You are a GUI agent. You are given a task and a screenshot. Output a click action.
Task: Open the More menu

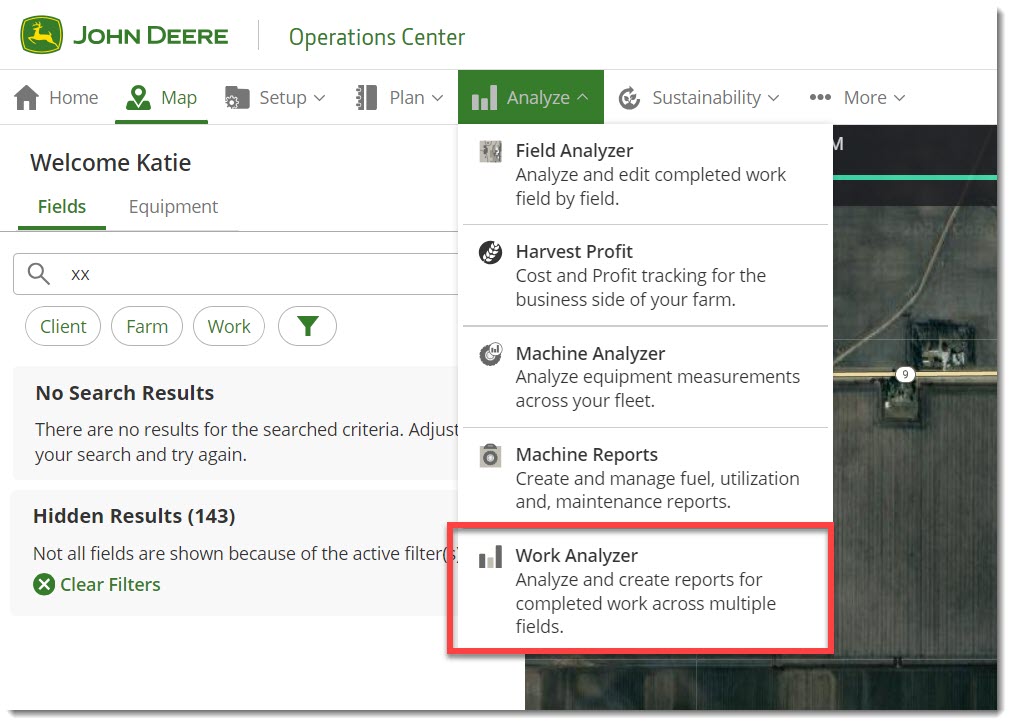click(857, 97)
